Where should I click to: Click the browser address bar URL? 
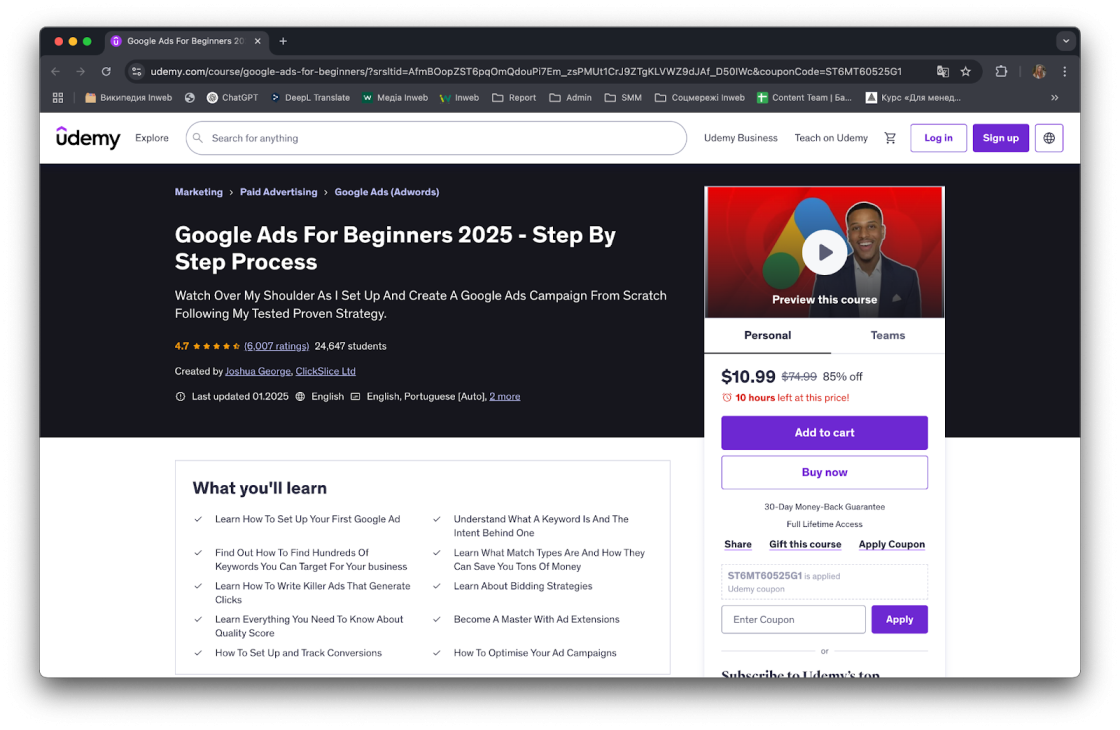click(x=526, y=71)
